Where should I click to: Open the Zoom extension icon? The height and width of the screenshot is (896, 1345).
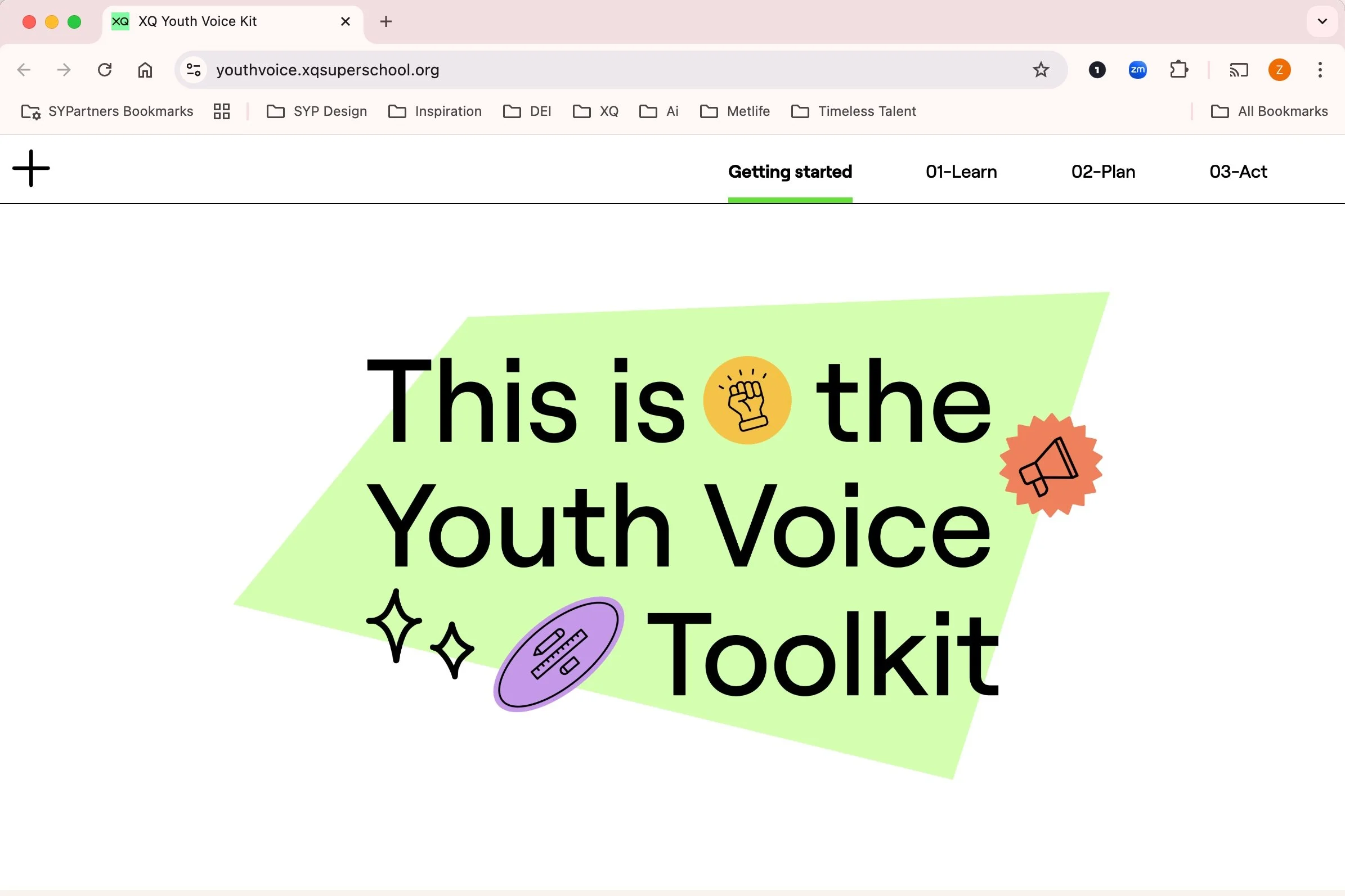(x=1137, y=70)
